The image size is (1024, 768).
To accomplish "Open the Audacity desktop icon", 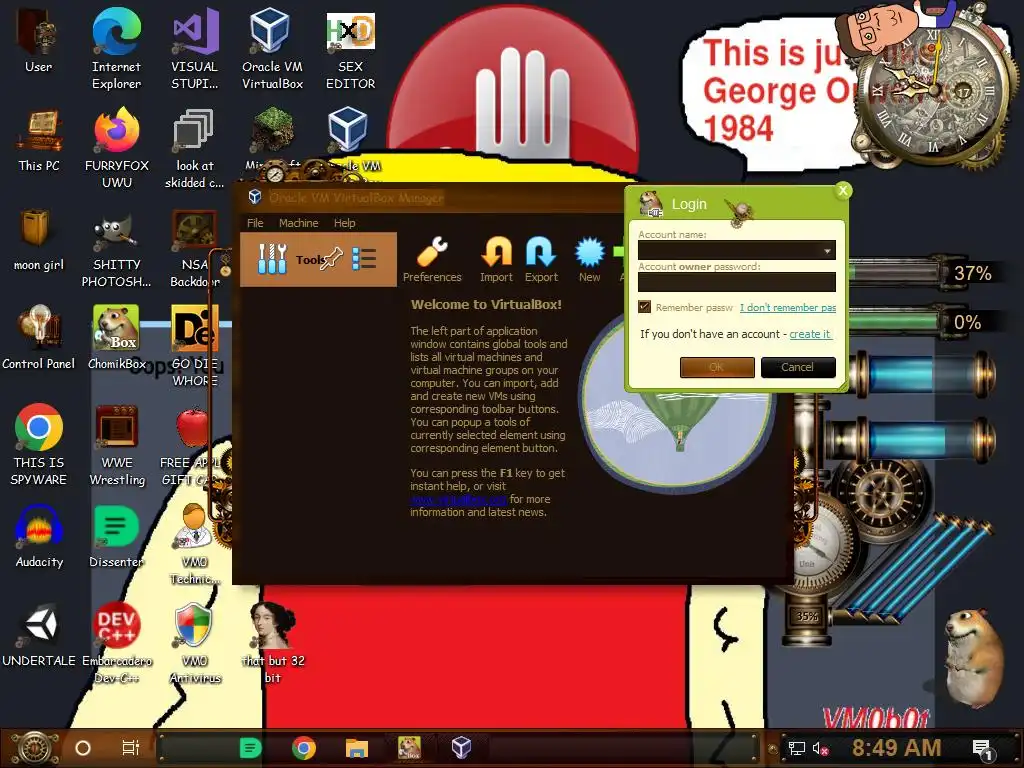I will point(39,536).
